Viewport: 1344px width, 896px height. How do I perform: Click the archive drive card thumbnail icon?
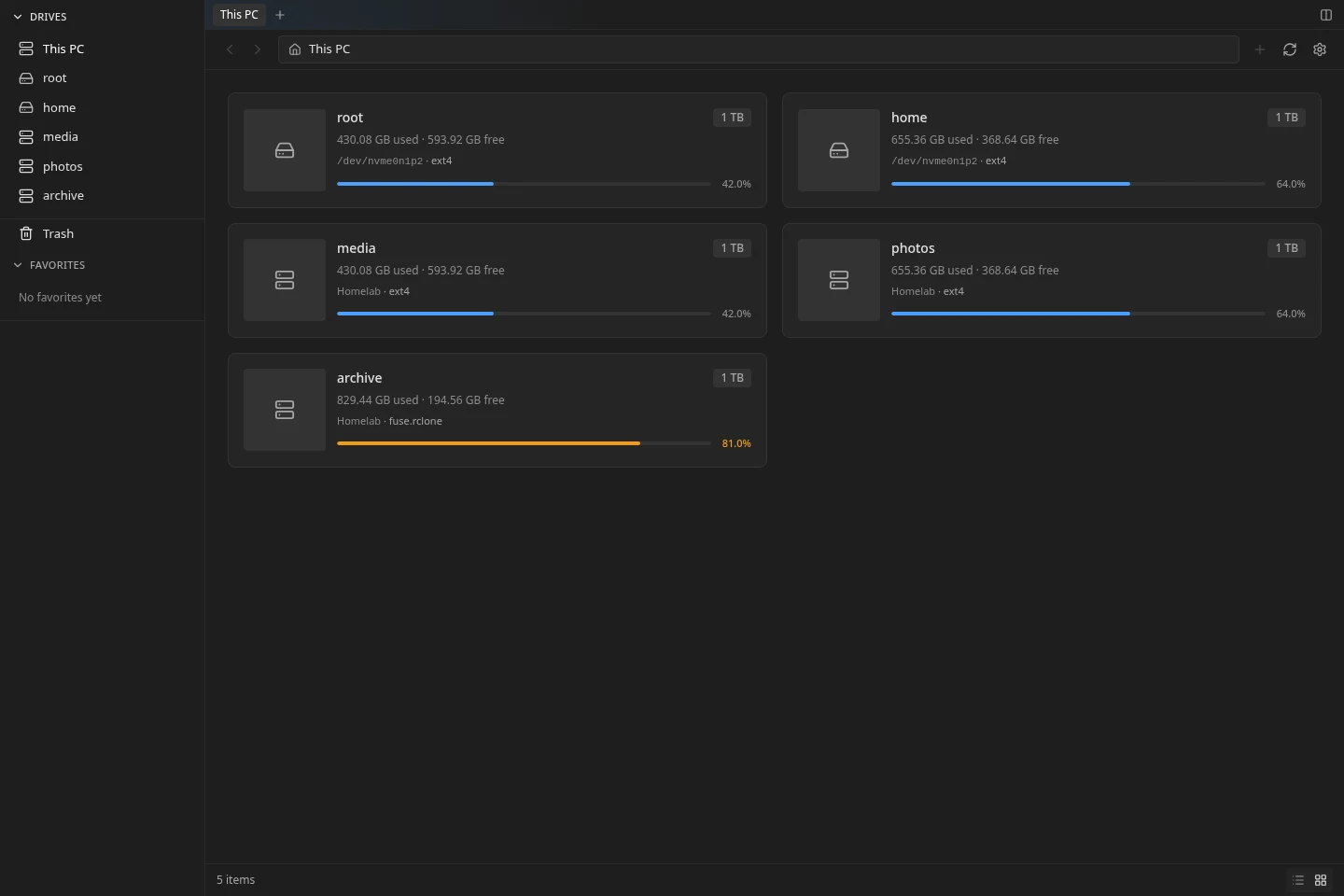tap(285, 410)
